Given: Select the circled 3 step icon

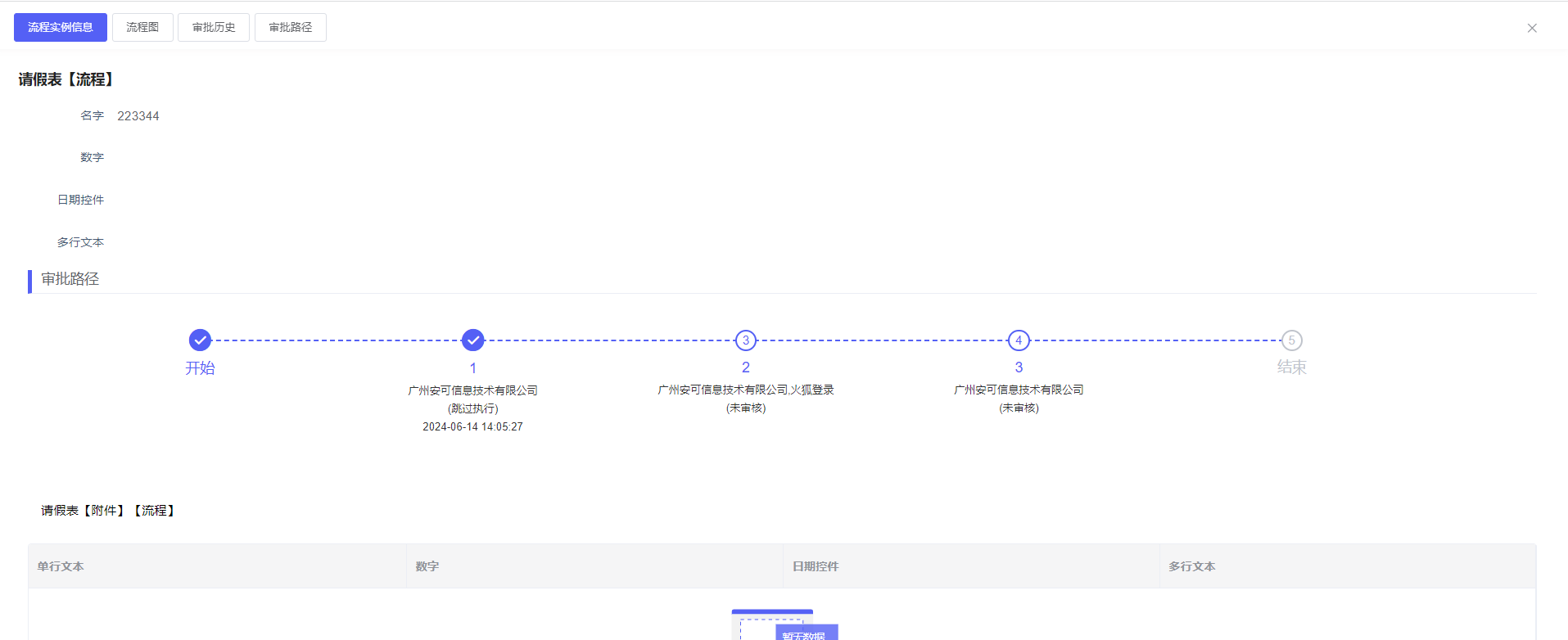Looking at the screenshot, I should [745, 340].
